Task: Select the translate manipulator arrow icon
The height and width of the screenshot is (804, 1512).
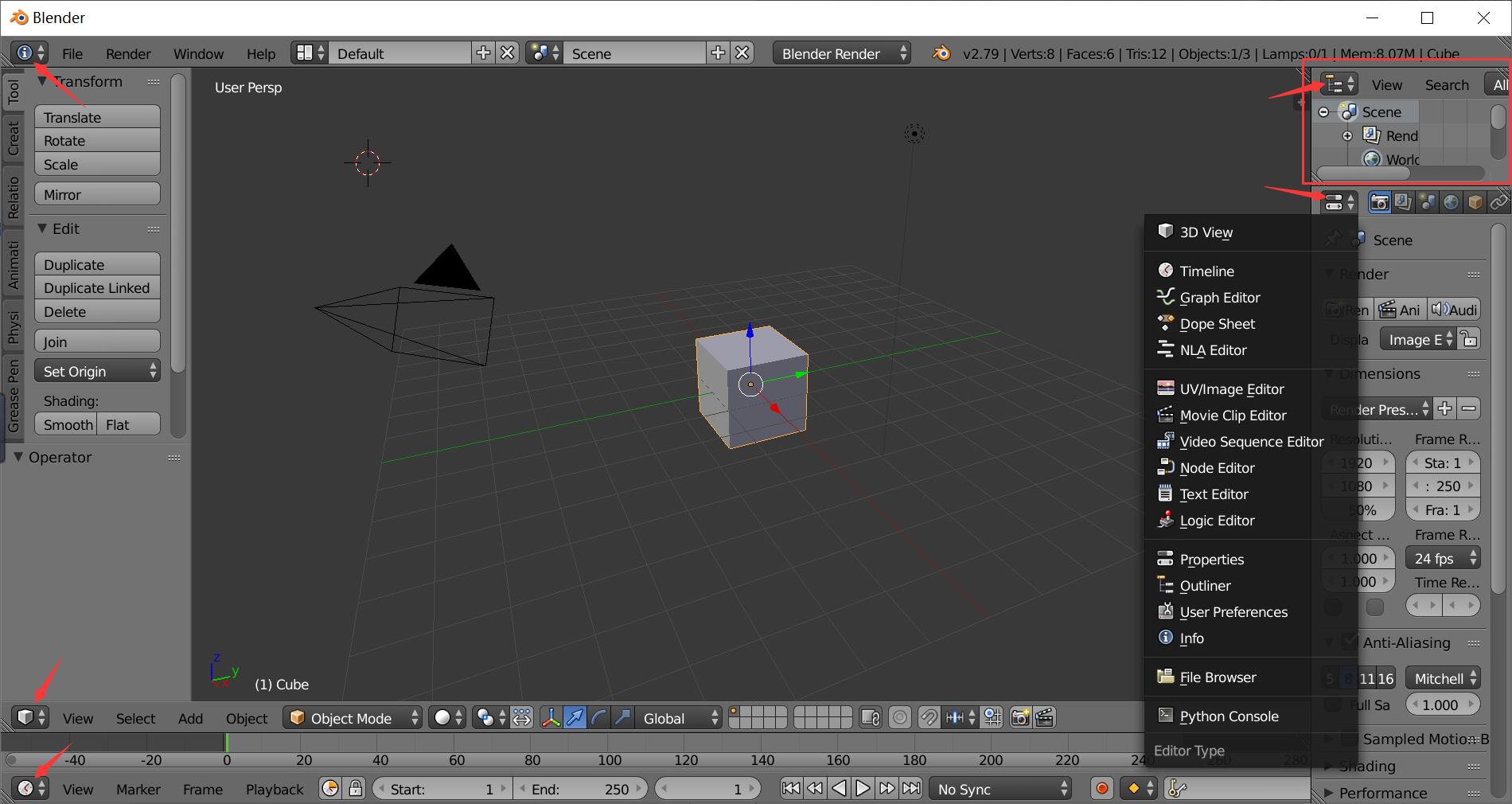Action: 575,717
